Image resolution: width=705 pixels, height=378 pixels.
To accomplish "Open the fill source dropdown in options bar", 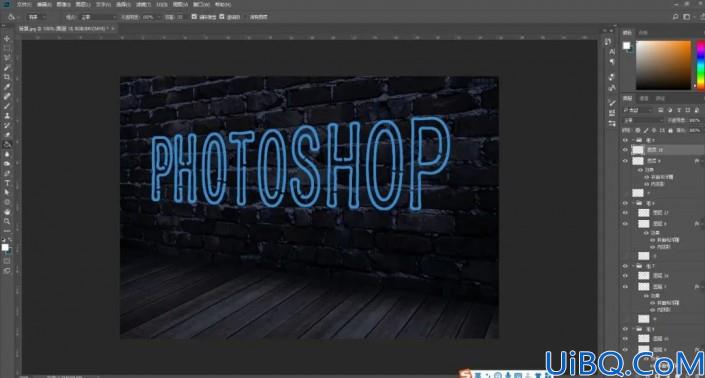I will tap(36, 17).
